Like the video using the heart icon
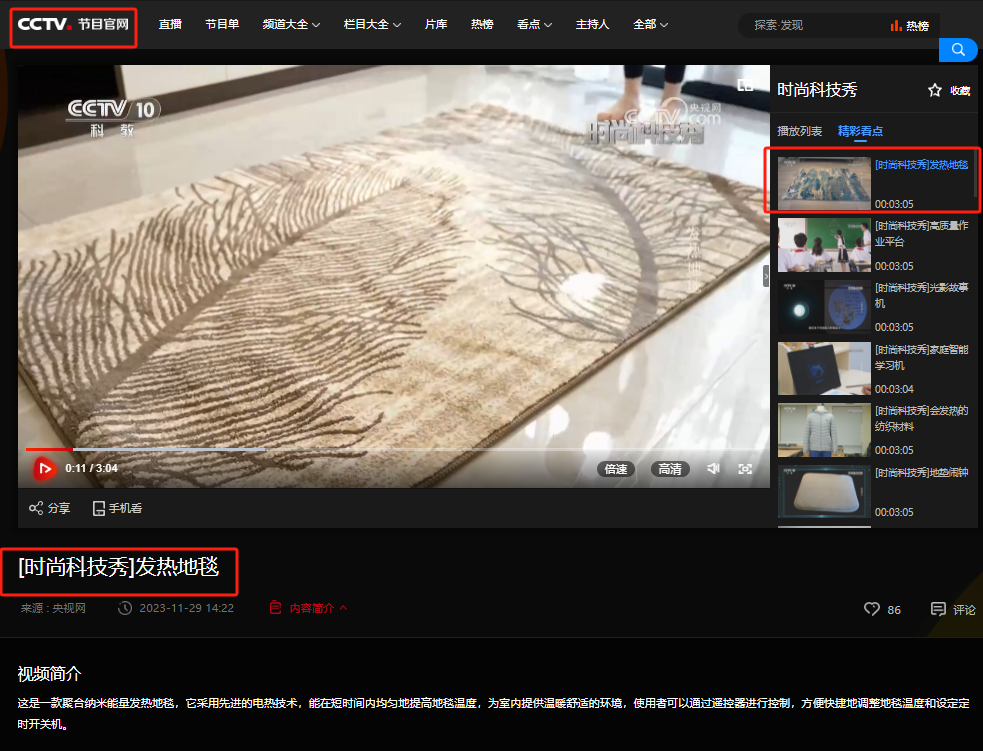 pos(871,609)
